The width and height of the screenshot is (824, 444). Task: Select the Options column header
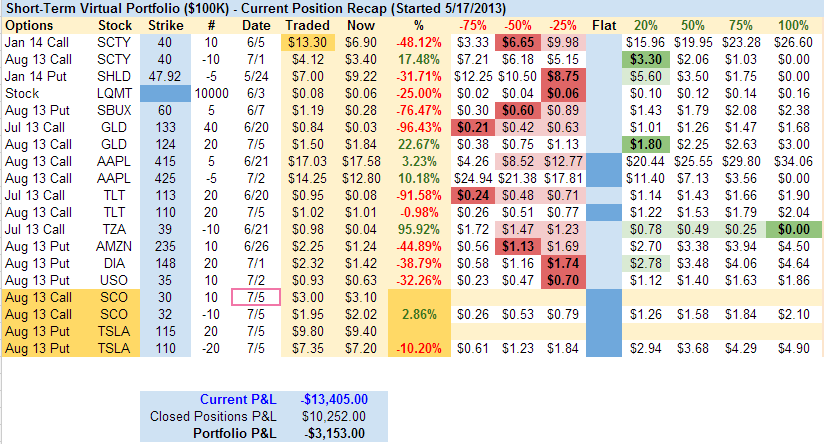(x=28, y=24)
